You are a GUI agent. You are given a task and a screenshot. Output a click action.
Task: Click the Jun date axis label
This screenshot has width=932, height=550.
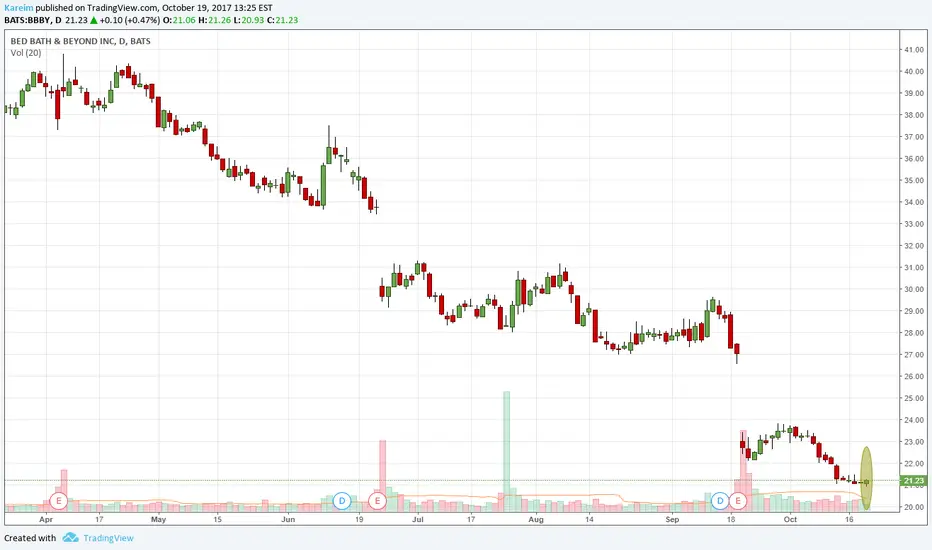(x=288, y=520)
